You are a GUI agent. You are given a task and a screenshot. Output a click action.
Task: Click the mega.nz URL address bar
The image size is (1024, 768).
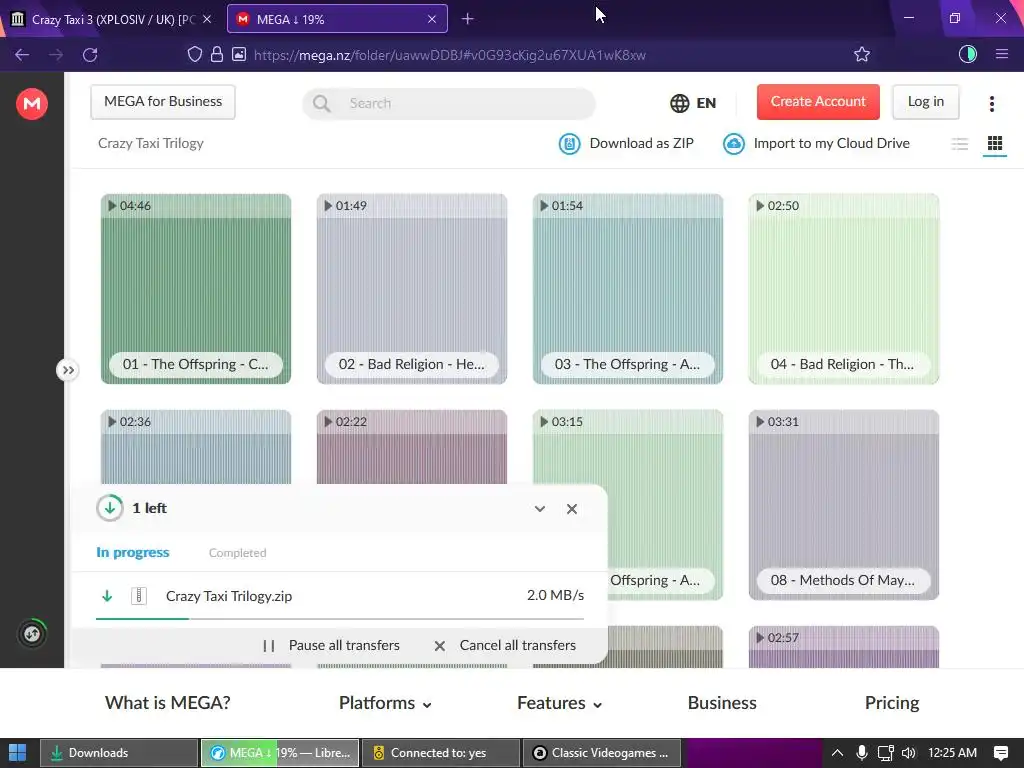click(449, 55)
